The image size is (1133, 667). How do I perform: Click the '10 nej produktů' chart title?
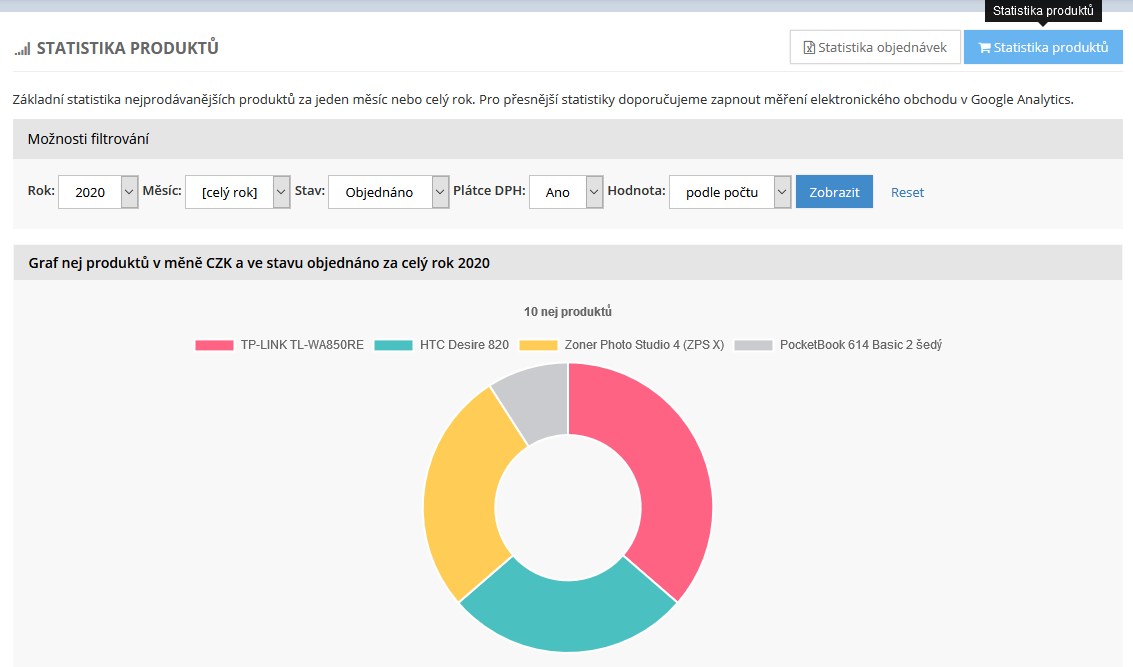point(568,311)
